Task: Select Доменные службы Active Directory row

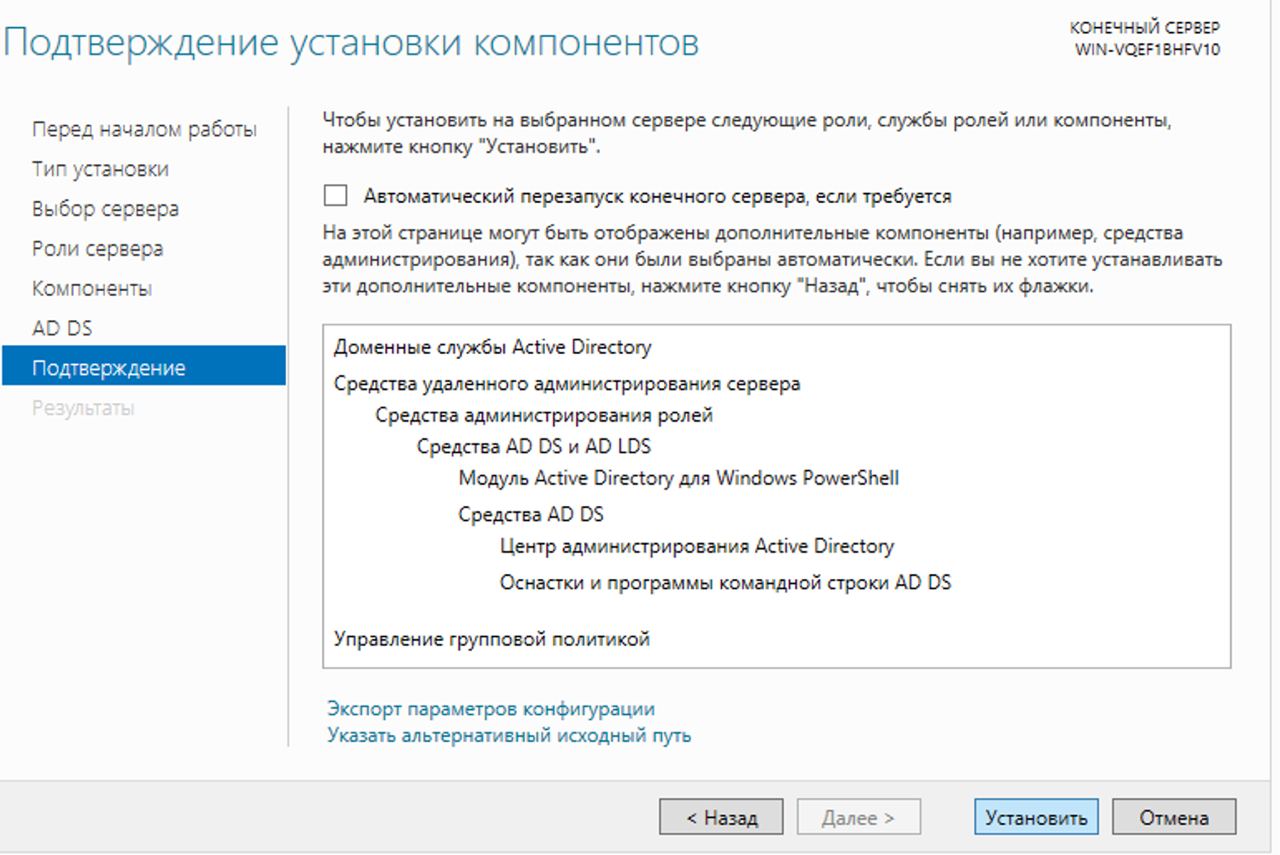Action: [x=492, y=347]
